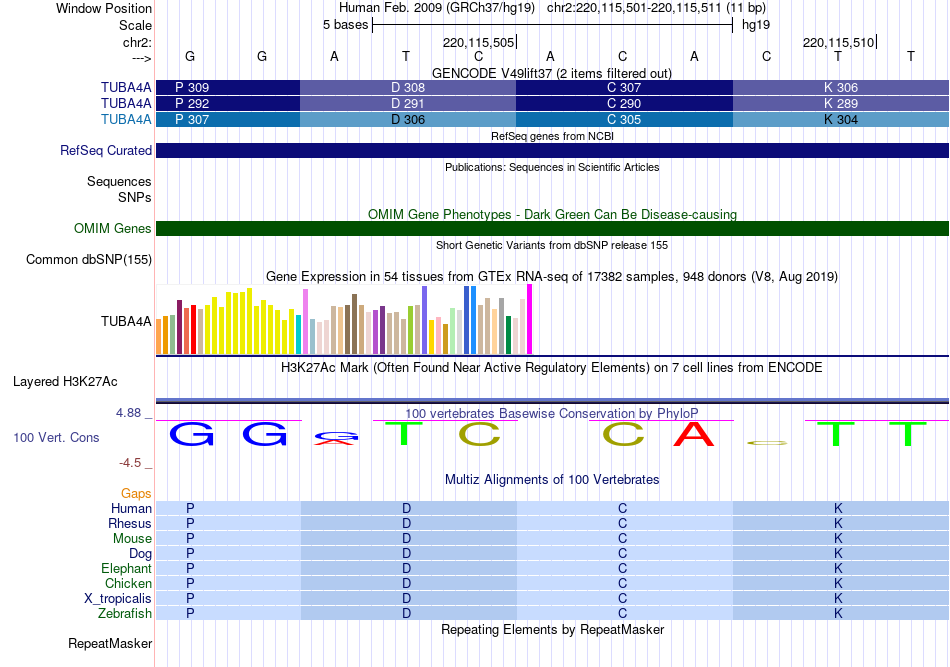Select the D 308 codon block
950x667 pixels.
pos(408,87)
